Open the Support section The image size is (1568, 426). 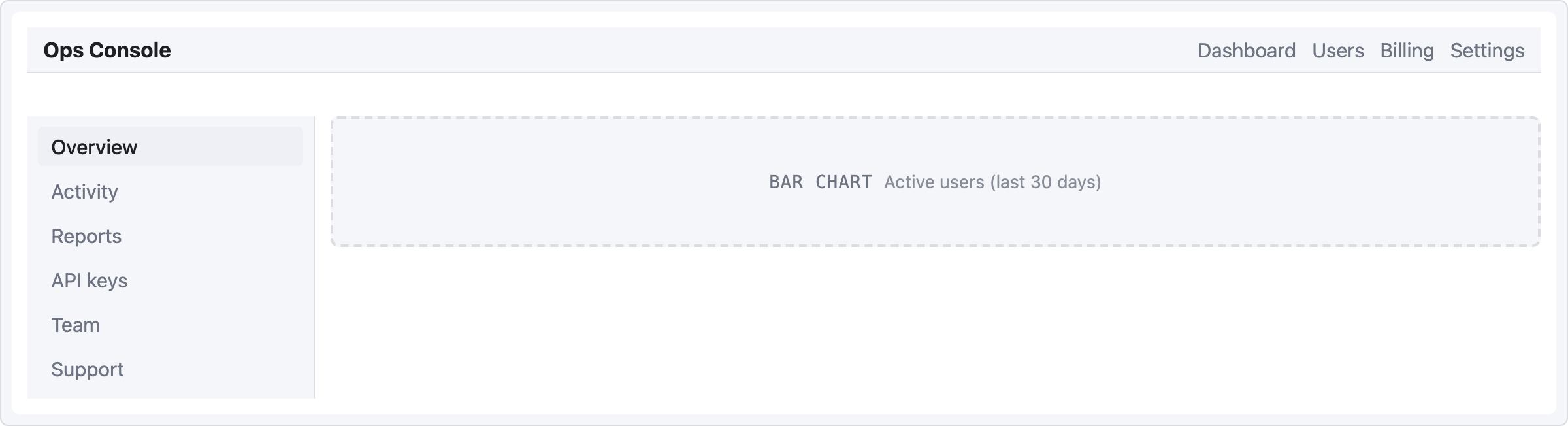(x=88, y=369)
